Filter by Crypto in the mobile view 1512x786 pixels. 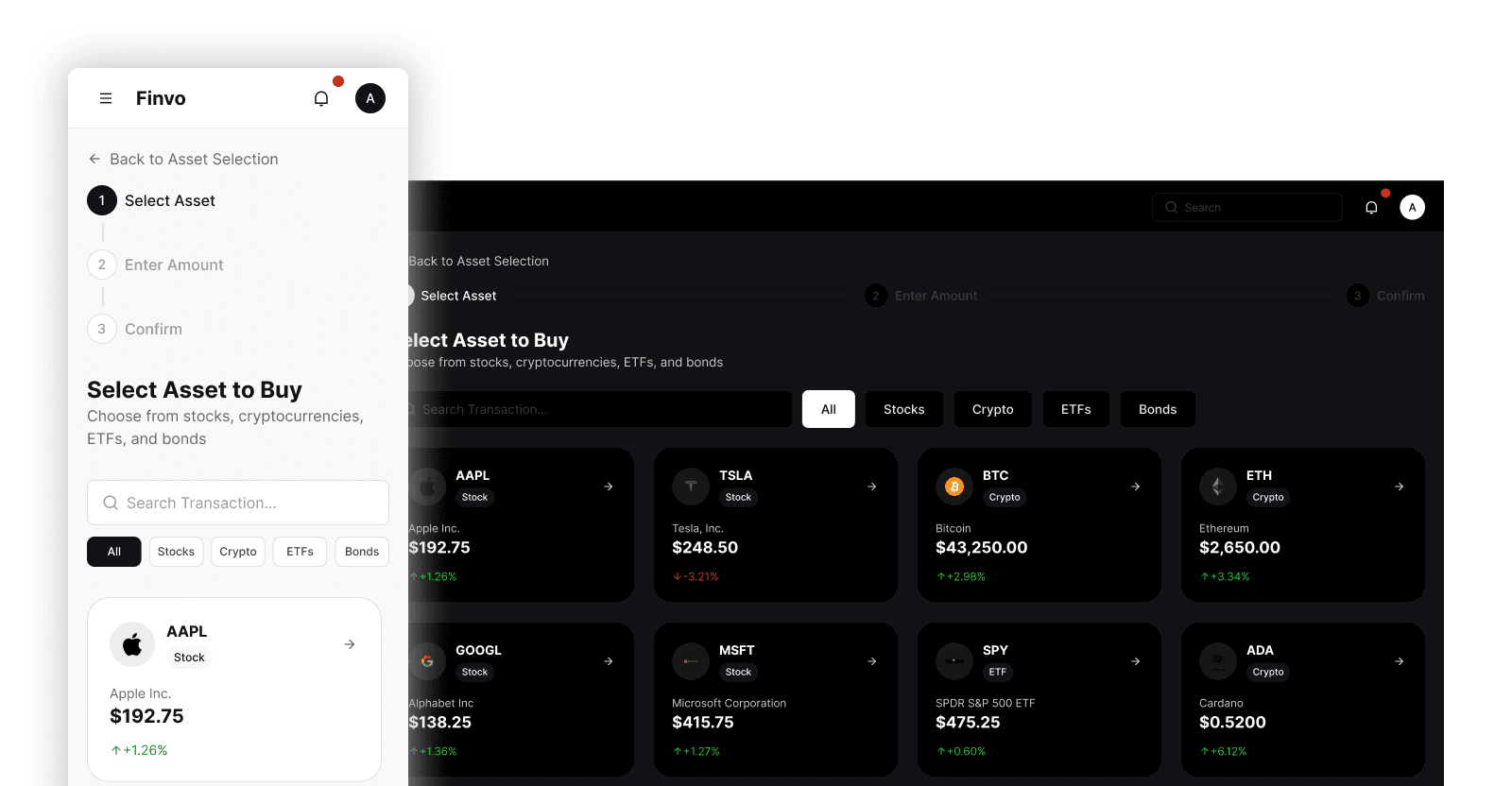pyautogui.click(x=238, y=552)
